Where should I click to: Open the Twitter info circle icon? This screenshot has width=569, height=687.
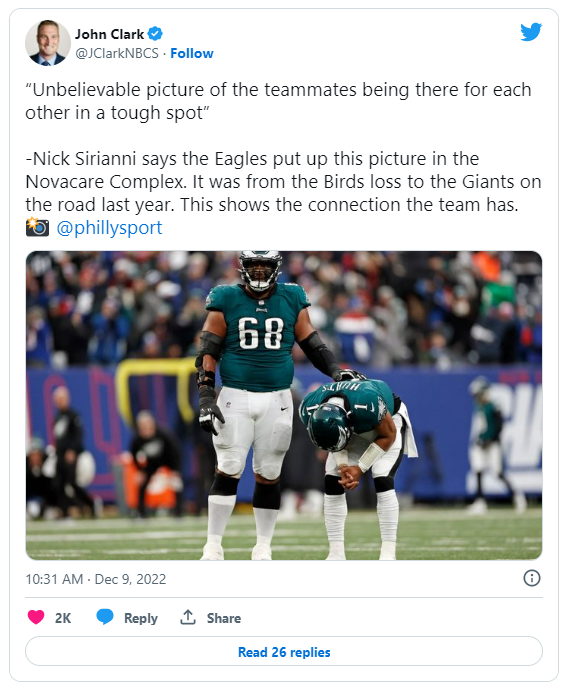(532, 578)
